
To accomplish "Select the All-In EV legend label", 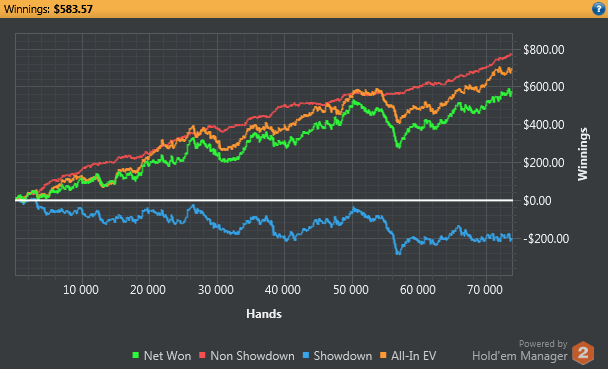I will tap(413, 355).
